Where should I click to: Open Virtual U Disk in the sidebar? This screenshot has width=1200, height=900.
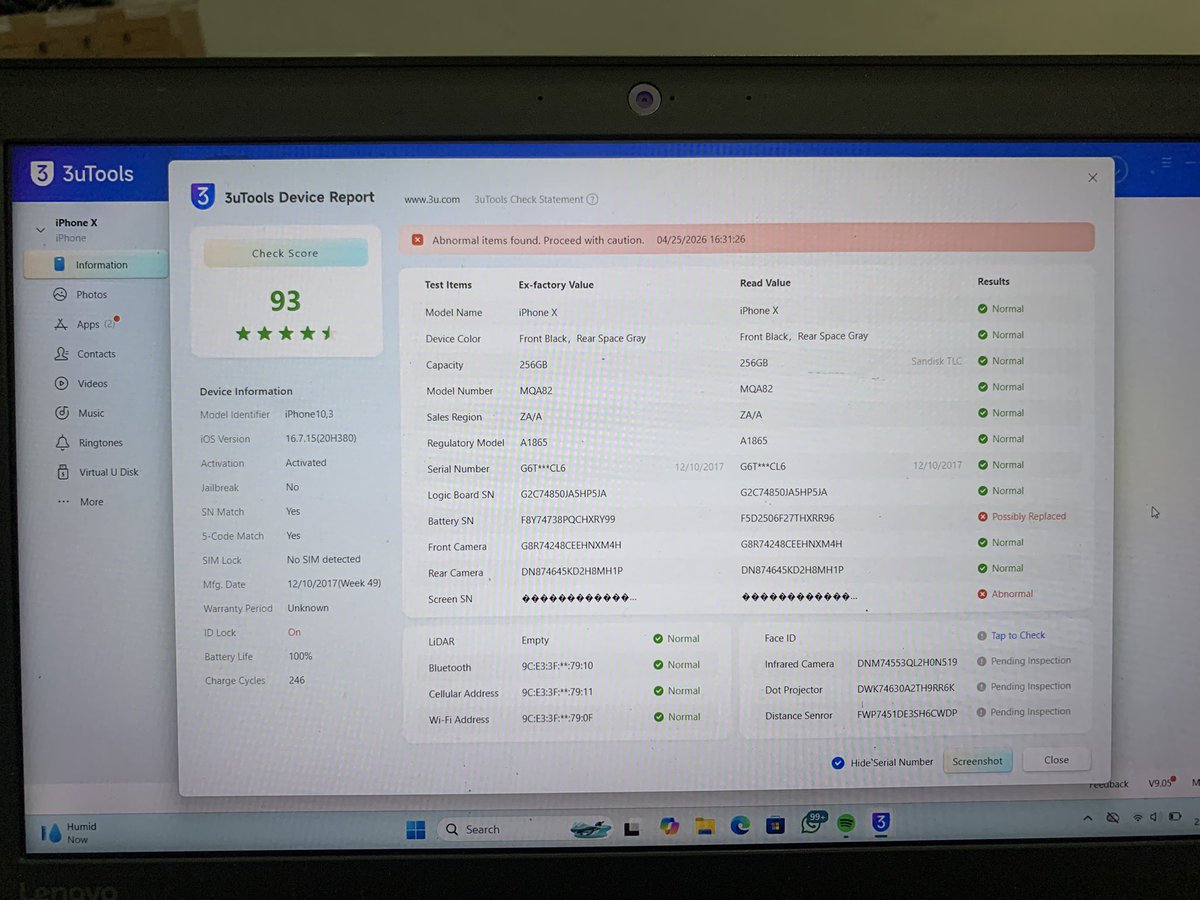109,472
